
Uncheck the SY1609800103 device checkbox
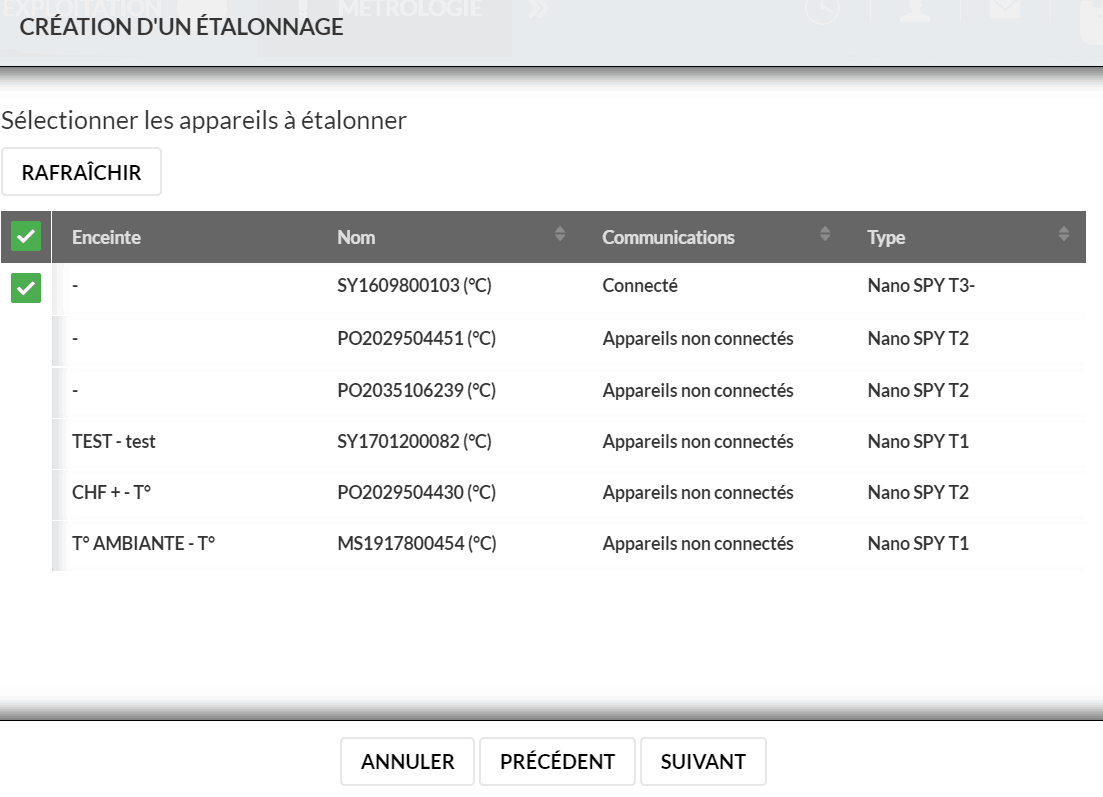[x=26, y=288]
